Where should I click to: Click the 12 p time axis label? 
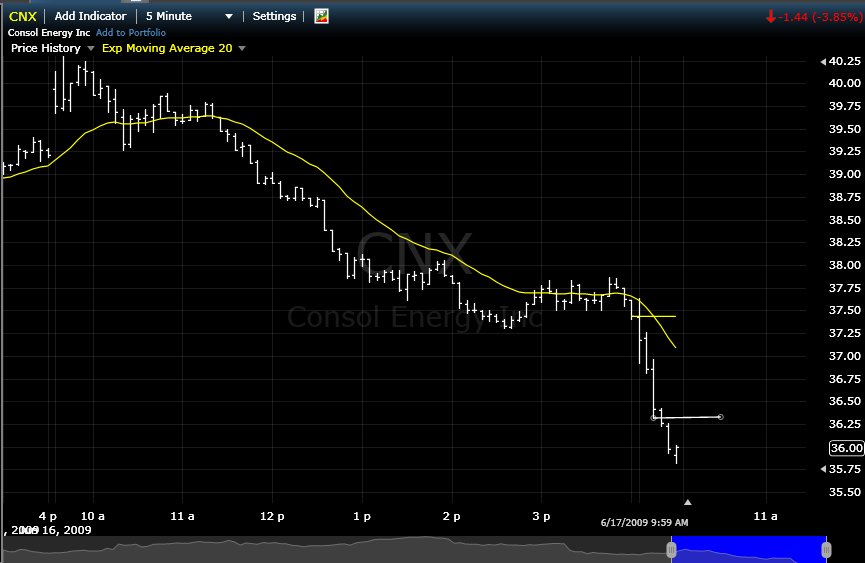(x=273, y=516)
